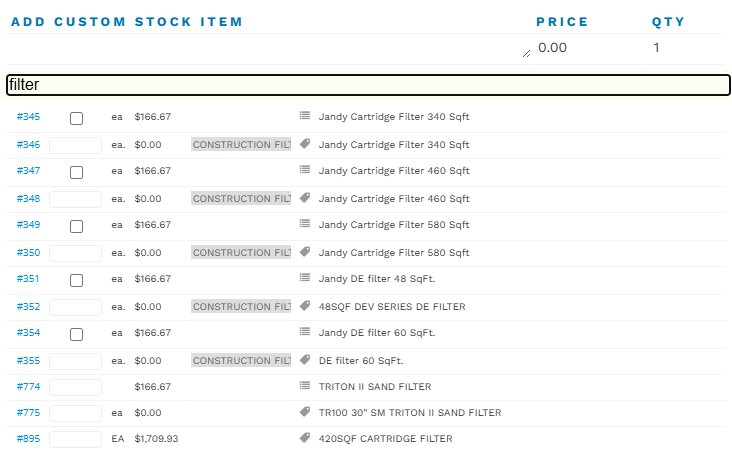Click the CONSTRUCTION FILT tag in row #348
The width and height of the screenshot is (732, 451).
click(x=241, y=198)
